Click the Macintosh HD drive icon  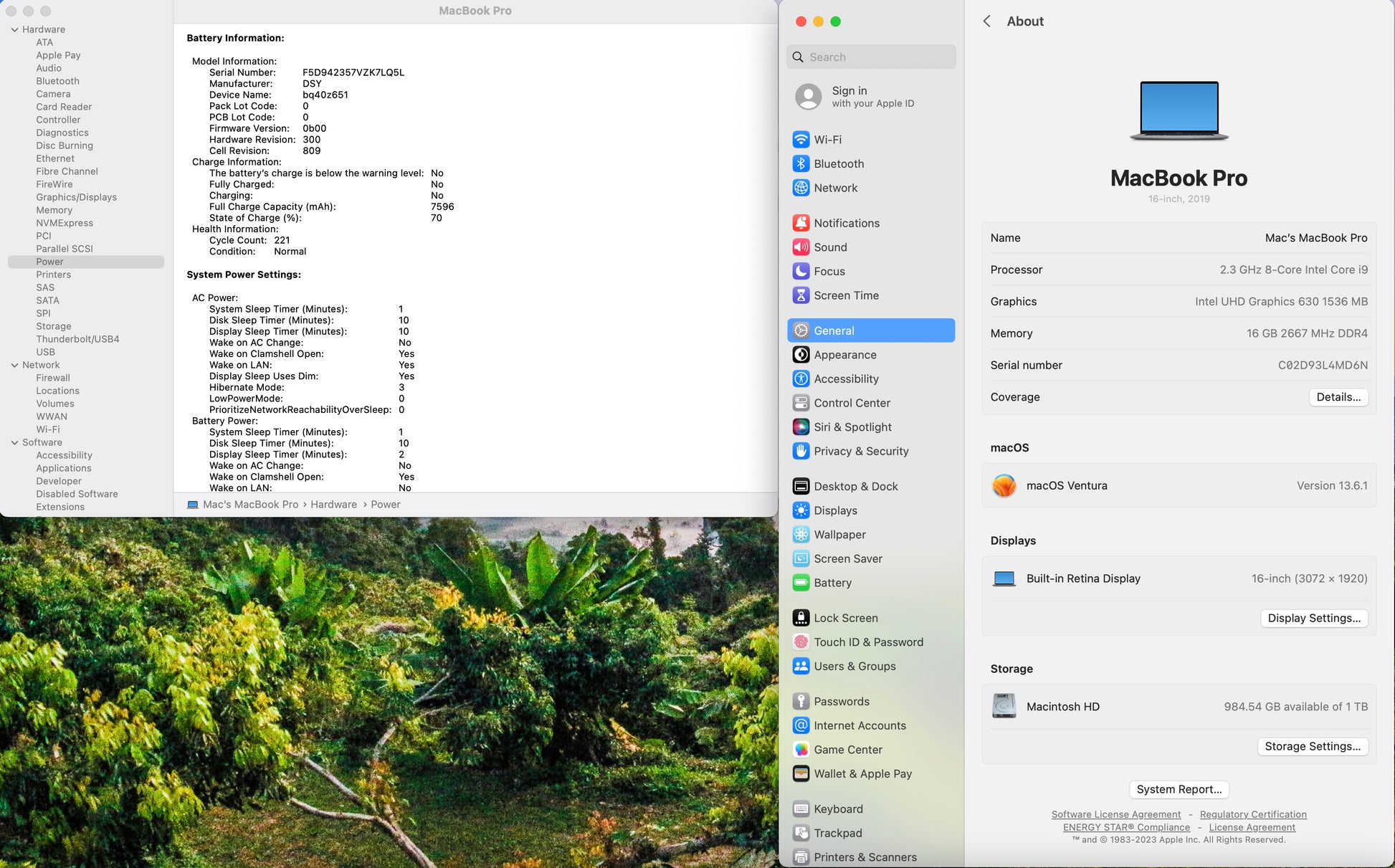point(1004,706)
